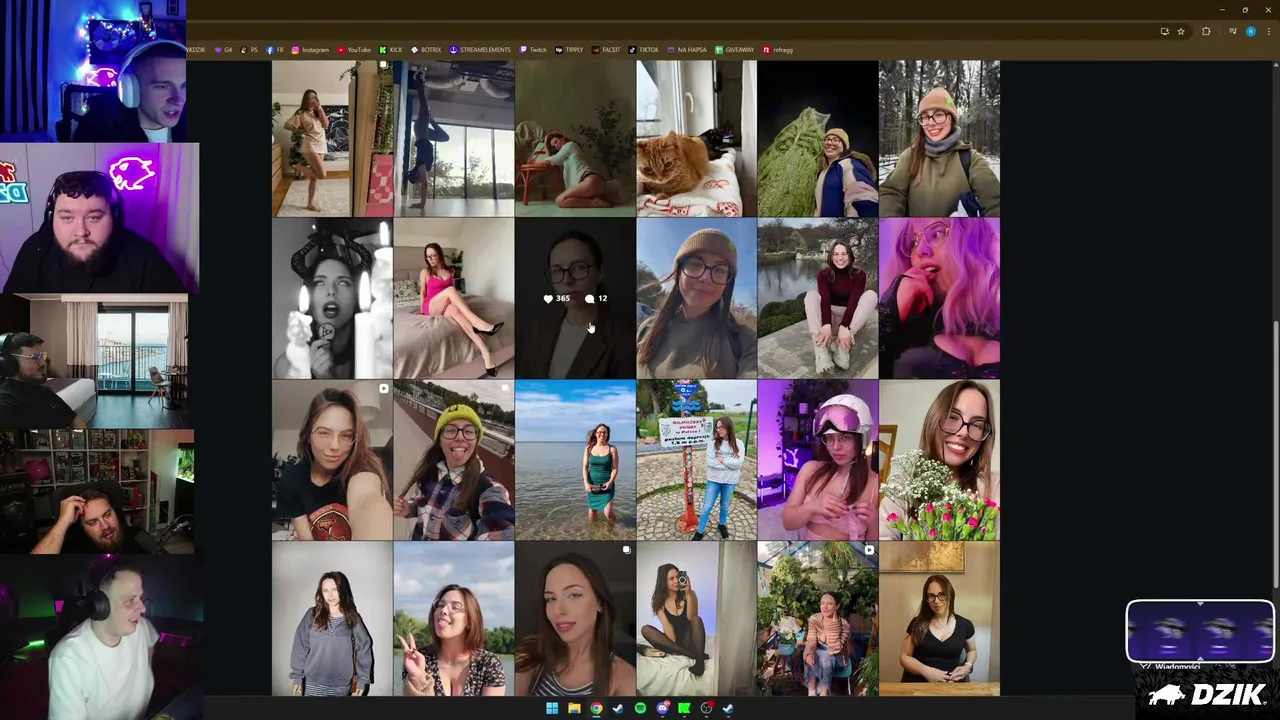
Task: Open Discord from the taskbar
Action: point(662,708)
